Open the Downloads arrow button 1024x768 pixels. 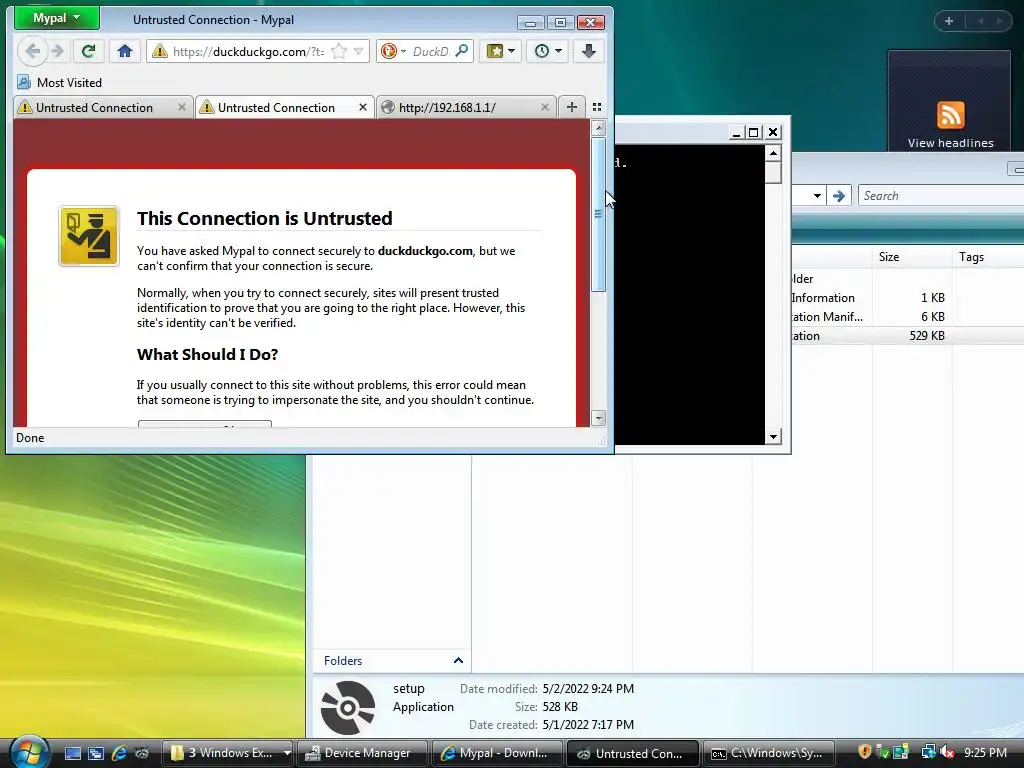(588, 51)
